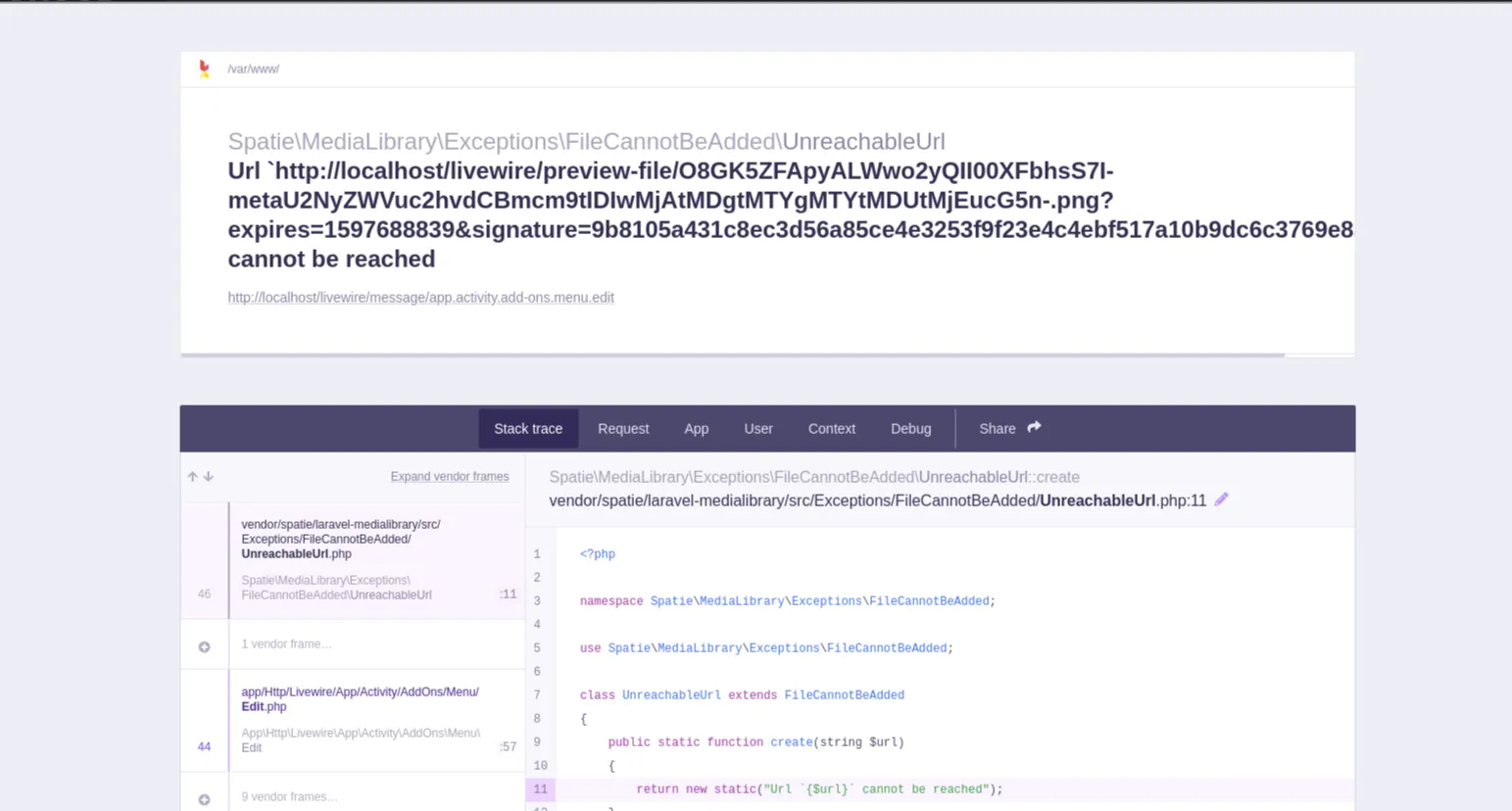The height and width of the screenshot is (811, 1512).
Task: Open file in editor via pencil icon
Action: click(x=1221, y=500)
